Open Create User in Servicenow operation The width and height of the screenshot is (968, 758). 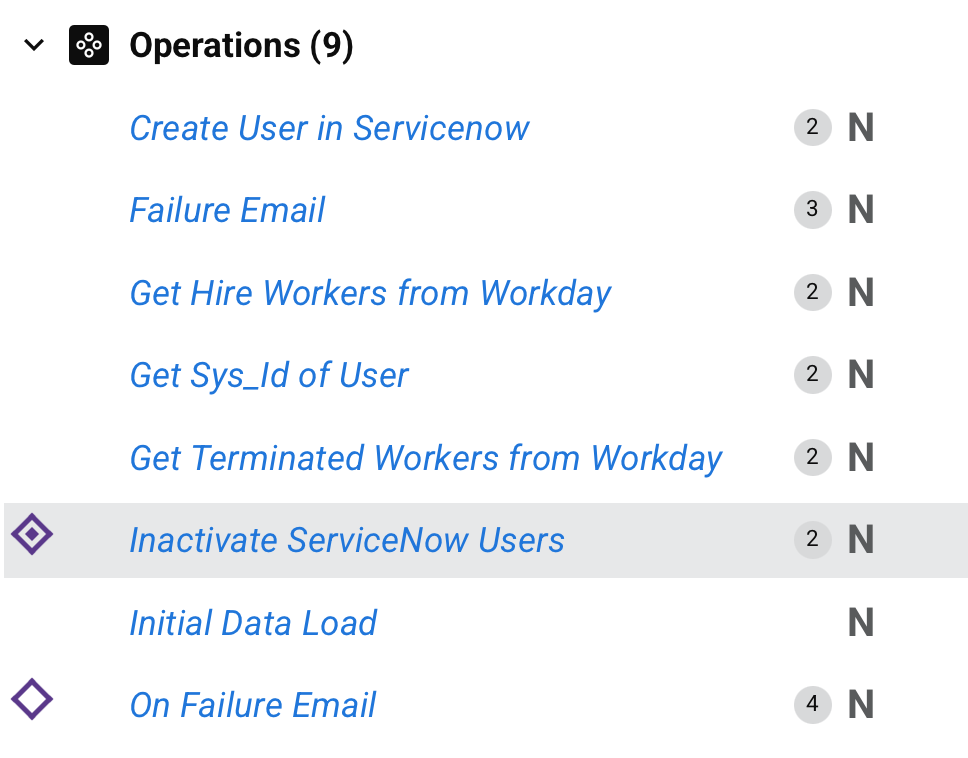coord(329,128)
